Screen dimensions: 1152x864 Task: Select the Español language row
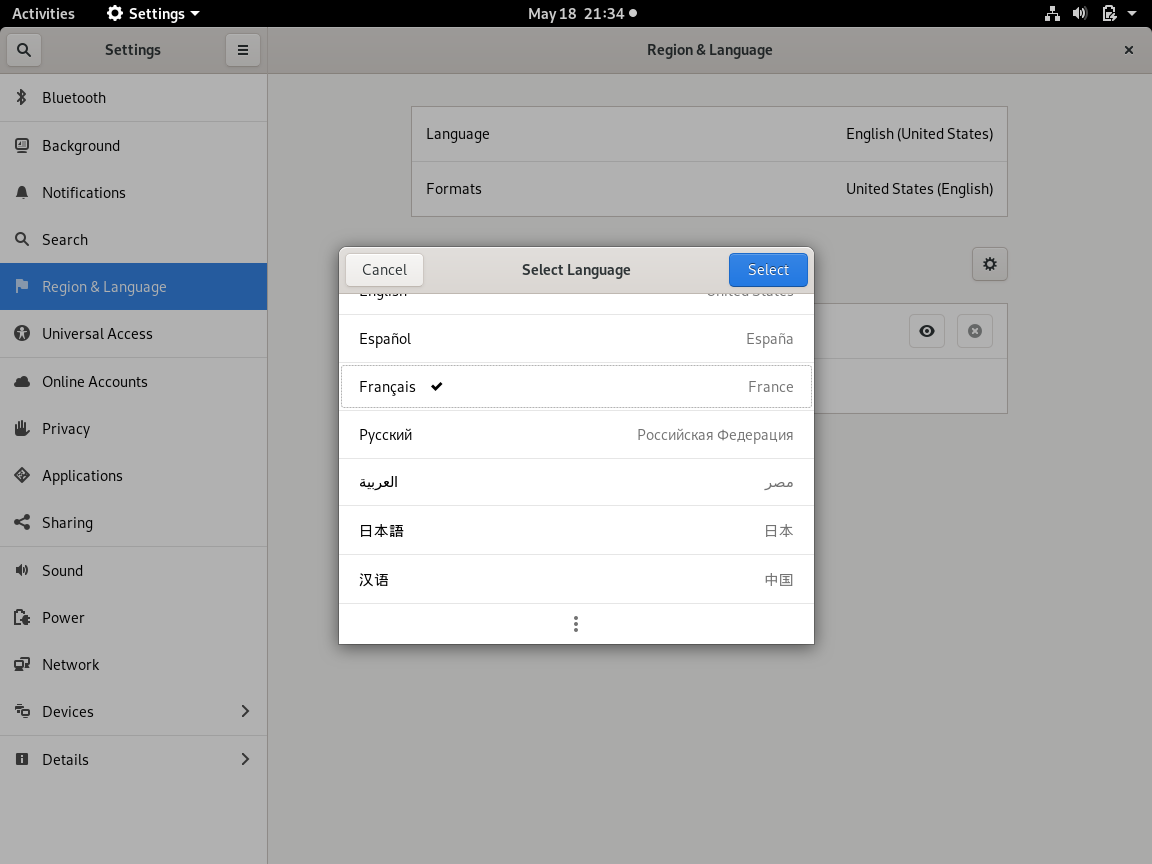pos(576,339)
